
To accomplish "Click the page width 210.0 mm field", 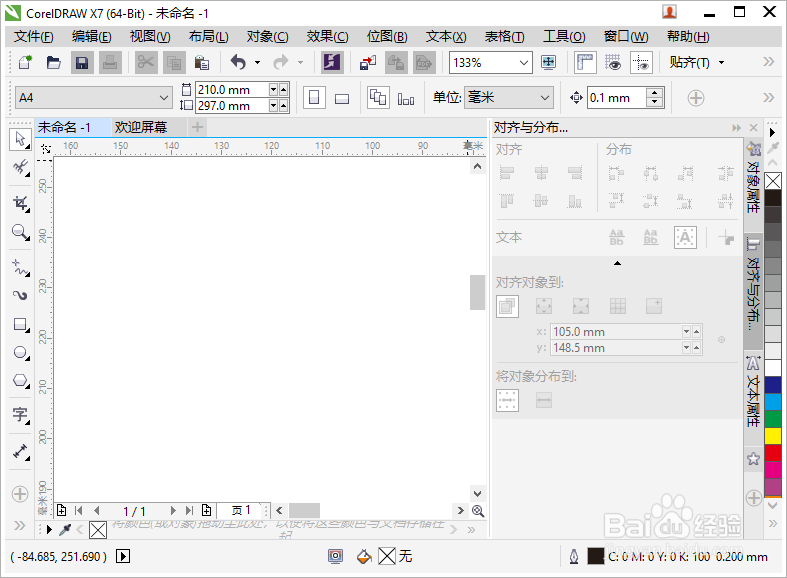I will [231, 90].
